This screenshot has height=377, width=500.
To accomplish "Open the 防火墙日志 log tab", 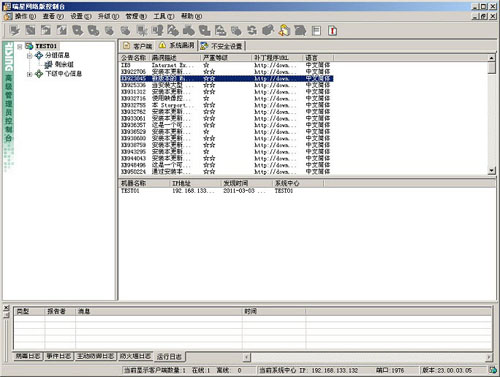I will [135, 356].
